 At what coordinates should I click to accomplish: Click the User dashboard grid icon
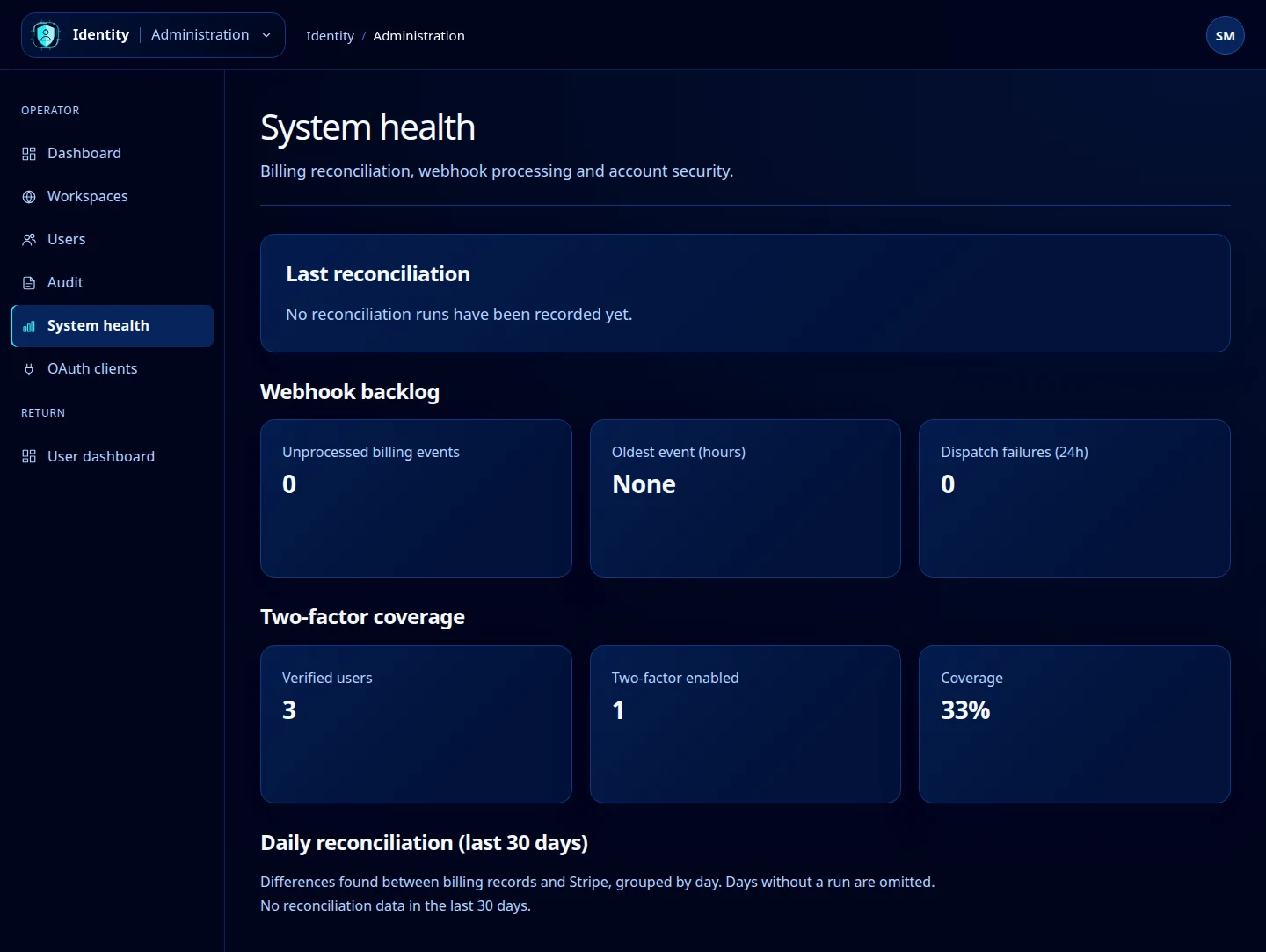[29, 456]
